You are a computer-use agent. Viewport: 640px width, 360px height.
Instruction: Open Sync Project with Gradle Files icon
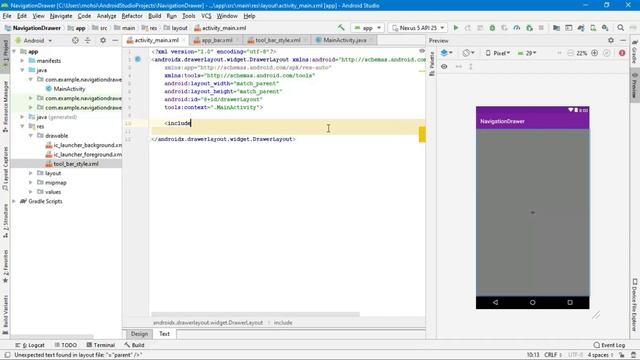581,28
